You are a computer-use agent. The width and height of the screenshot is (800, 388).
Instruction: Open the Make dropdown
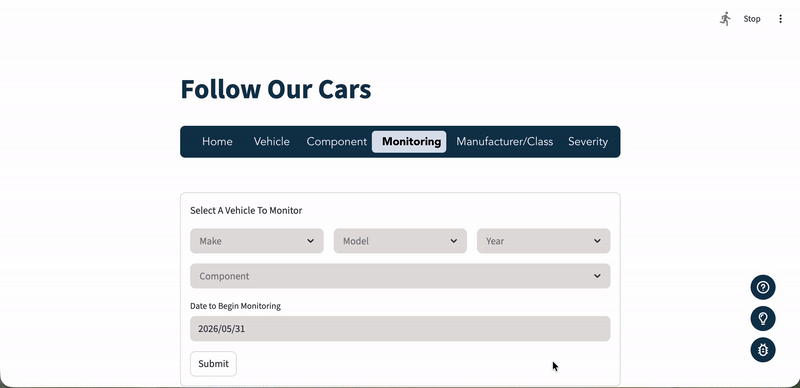(257, 241)
